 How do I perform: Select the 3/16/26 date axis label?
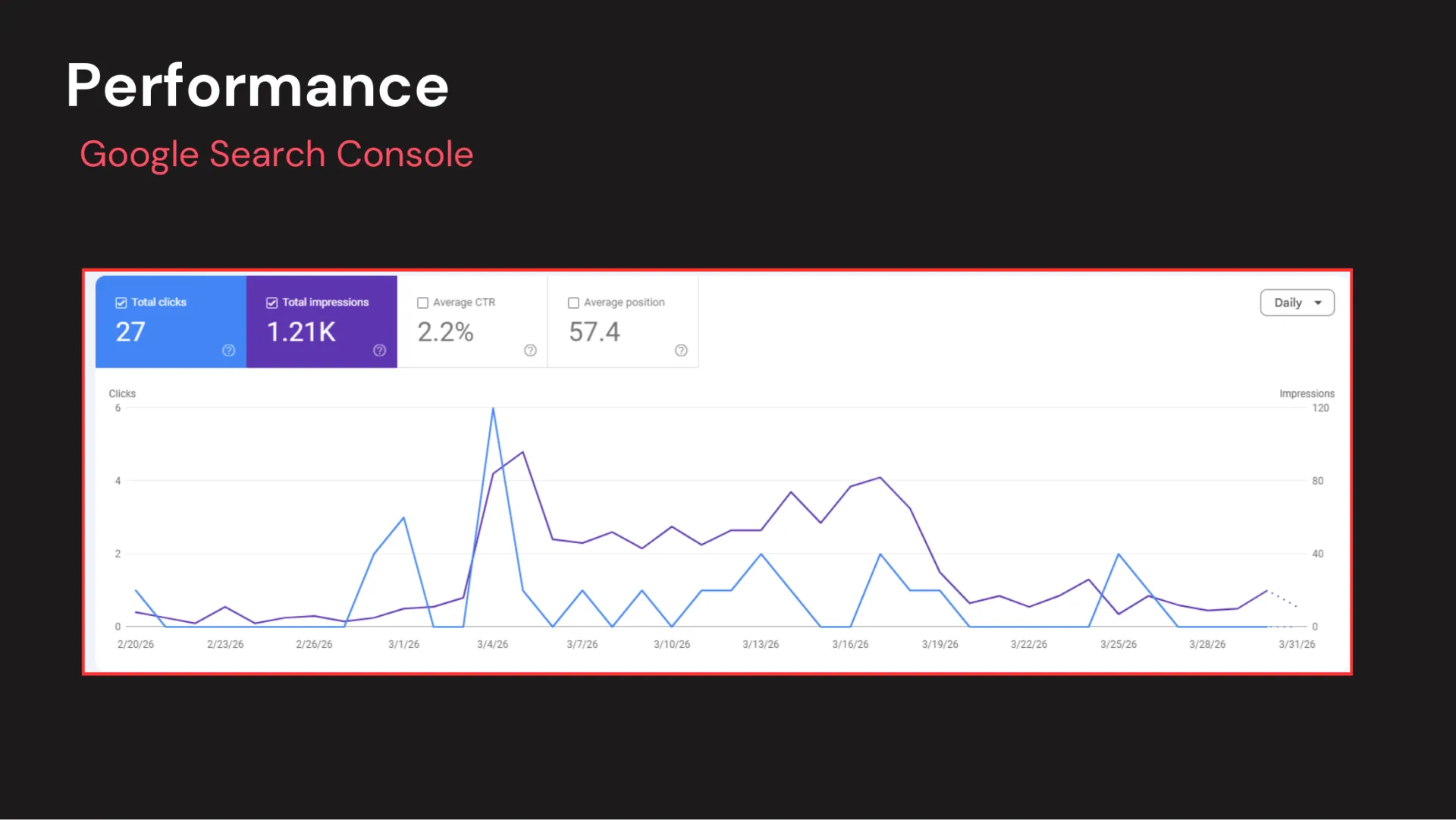point(850,645)
